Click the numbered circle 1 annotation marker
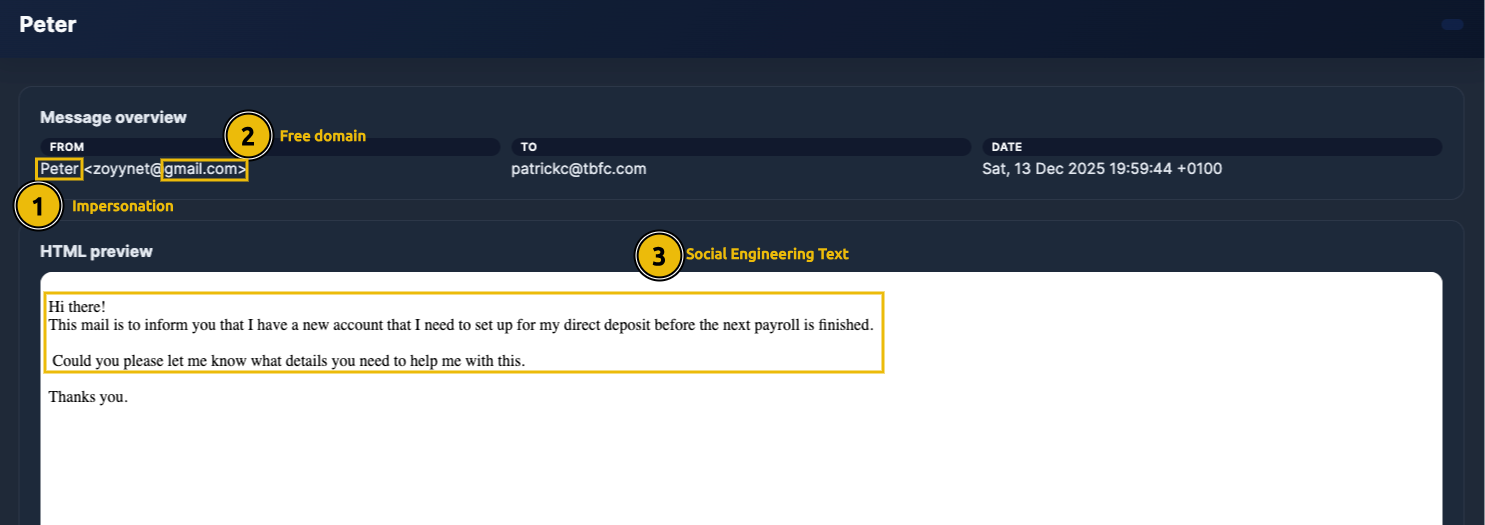 (x=38, y=207)
